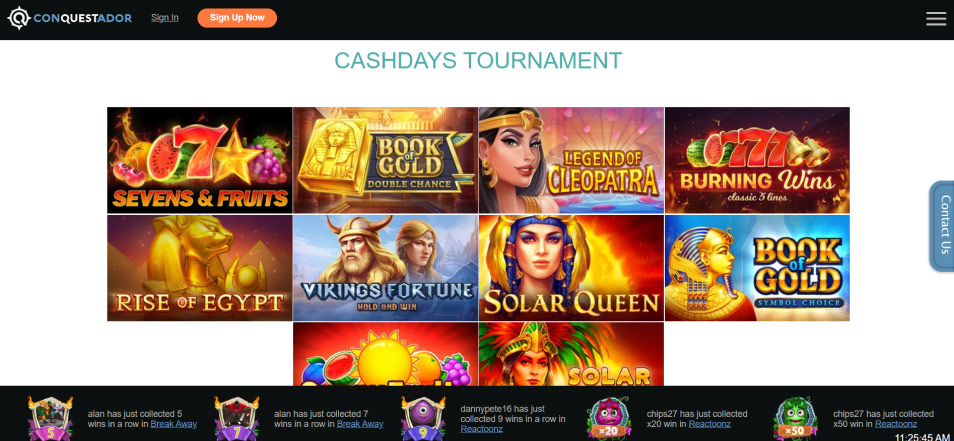This screenshot has height=441, width=954.
Task: Click the 9 wins purple monster badge
Action: click(423, 418)
